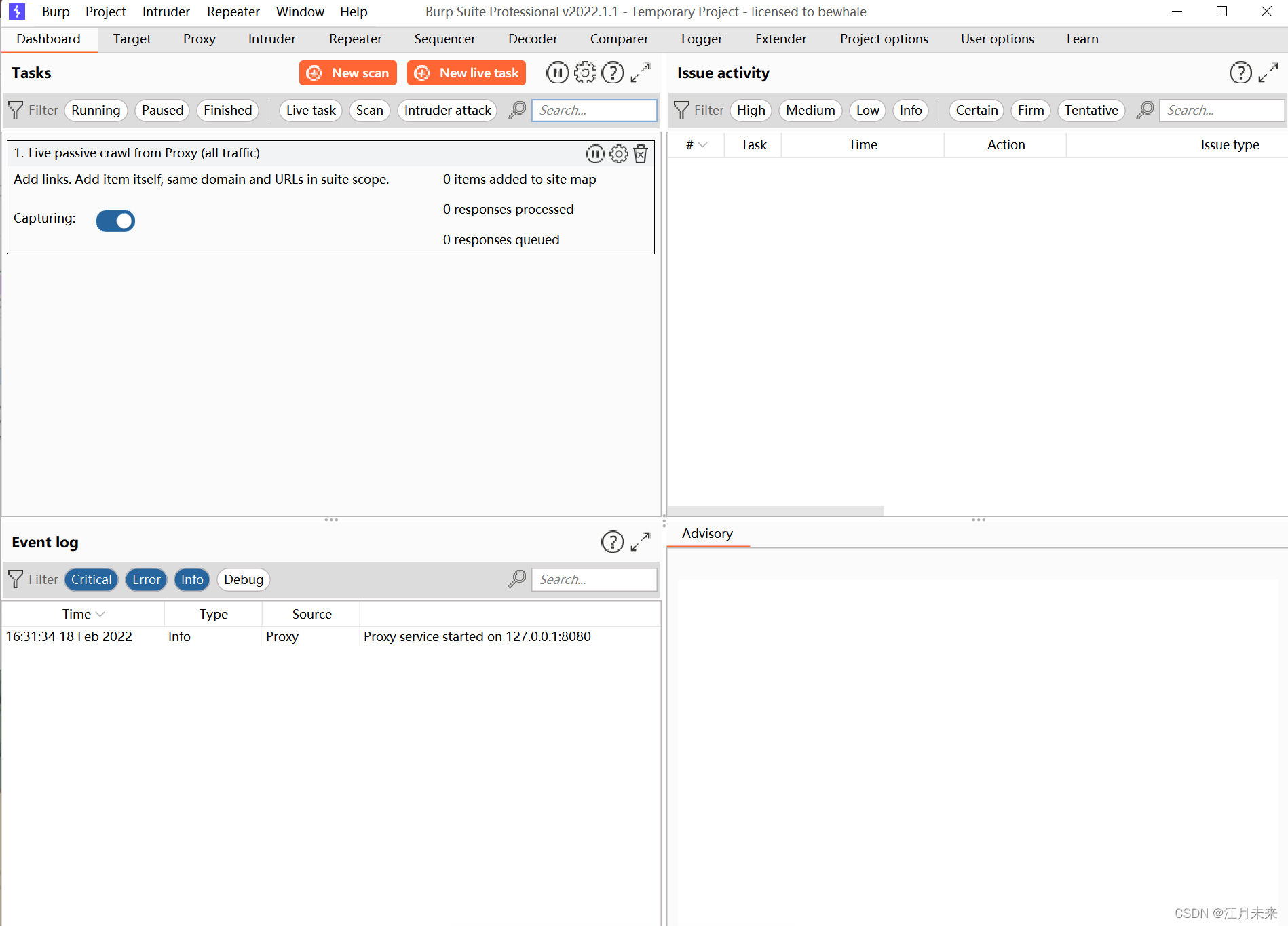1288x926 pixels.
Task: Switch to the Decoder tab
Action: pos(533,39)
